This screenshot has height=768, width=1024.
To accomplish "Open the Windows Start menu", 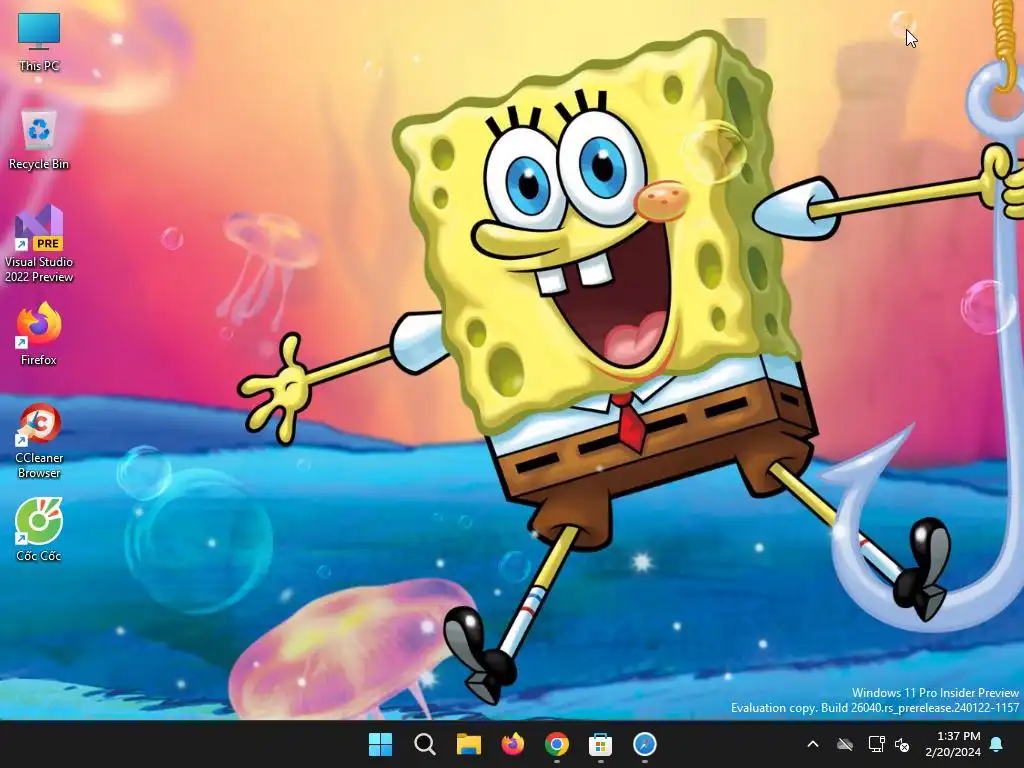I will click(380, 744).
